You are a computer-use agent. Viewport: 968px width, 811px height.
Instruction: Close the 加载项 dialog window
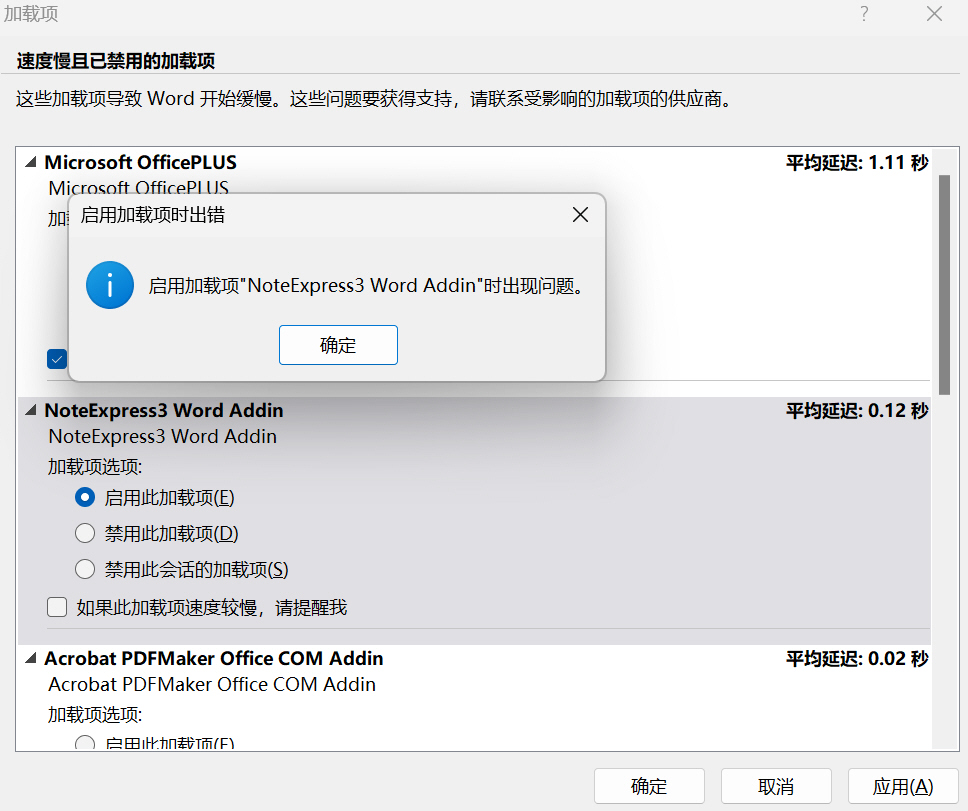(x=934, y=14)
